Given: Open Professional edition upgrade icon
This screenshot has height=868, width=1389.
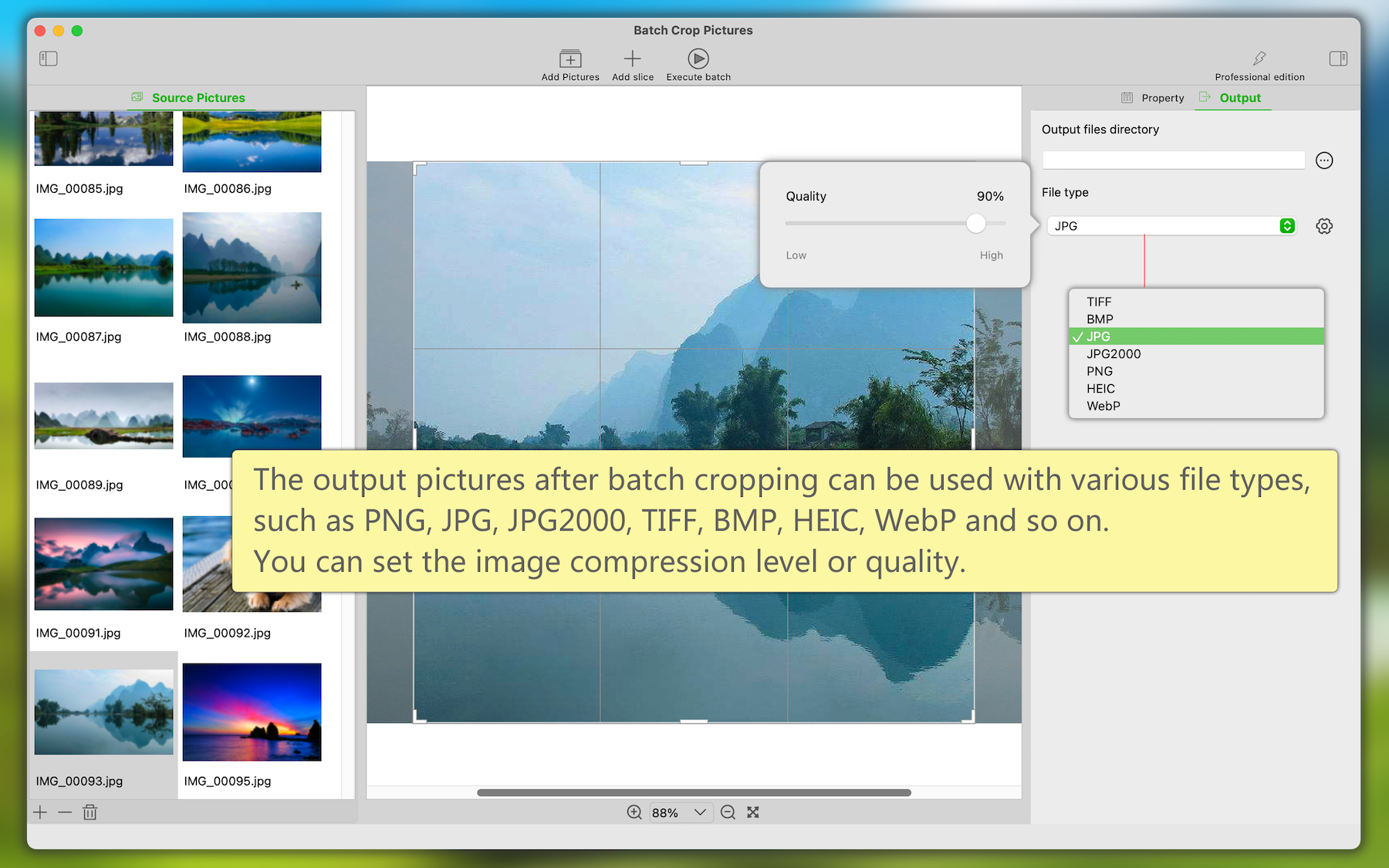Looking at the screenshot, I should [x=1259, y=59].
